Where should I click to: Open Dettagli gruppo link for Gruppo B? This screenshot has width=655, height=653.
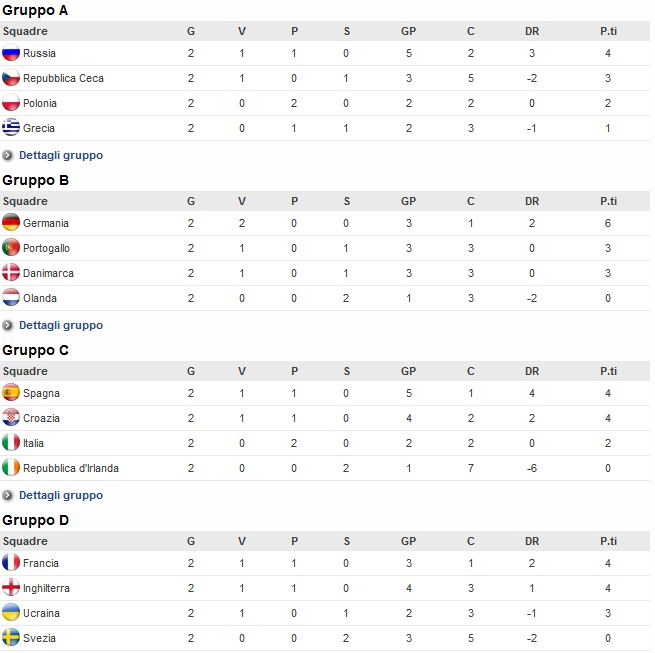pos(61,325)
